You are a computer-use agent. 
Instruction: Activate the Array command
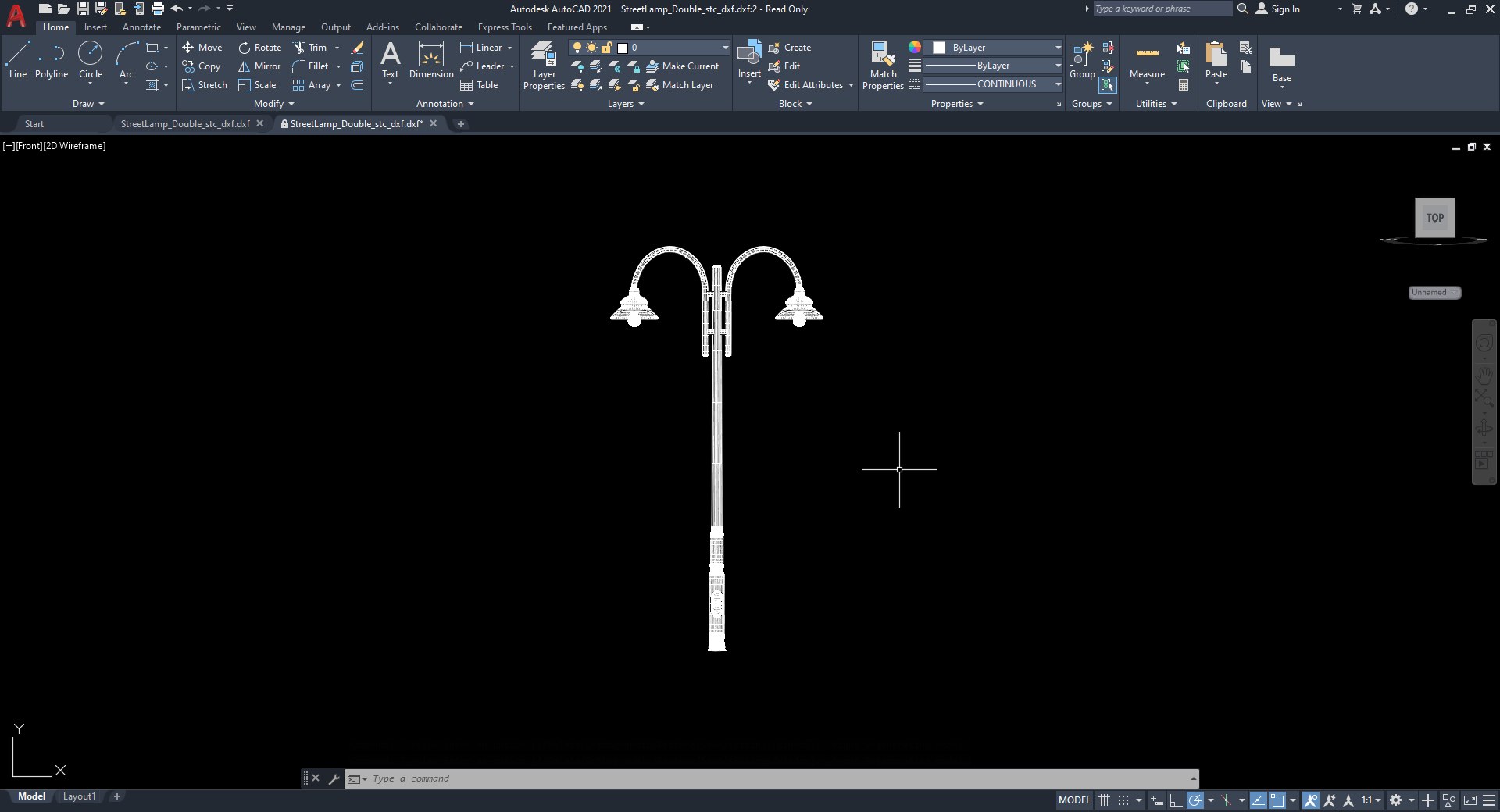click(x=312, y=85)
